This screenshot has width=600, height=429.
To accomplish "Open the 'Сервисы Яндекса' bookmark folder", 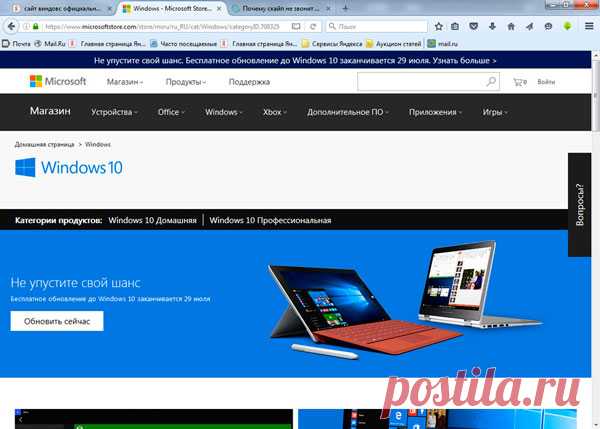I will click(x=332, y=44).
